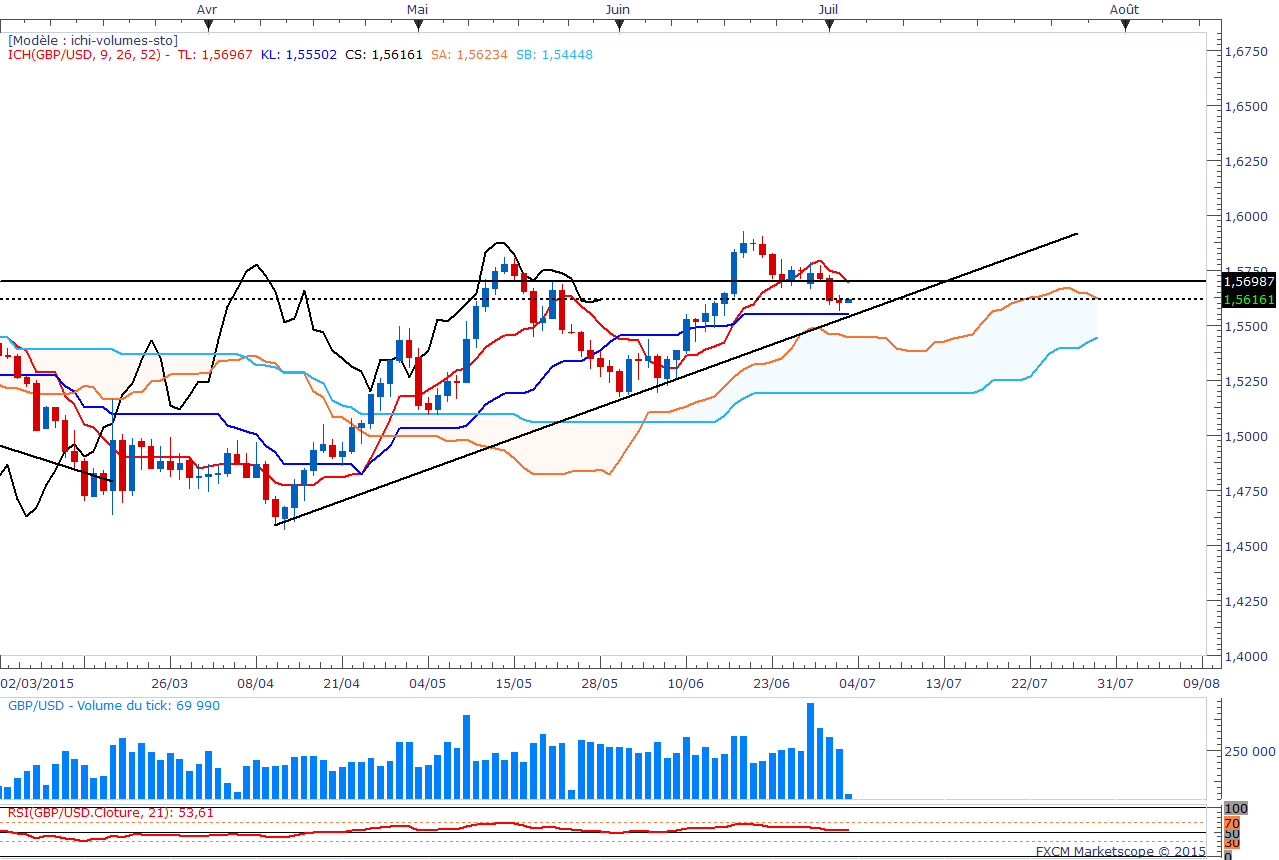1279x860 pixels.
Task: Click the 04/05 date label
Action: tap(429, 683)
